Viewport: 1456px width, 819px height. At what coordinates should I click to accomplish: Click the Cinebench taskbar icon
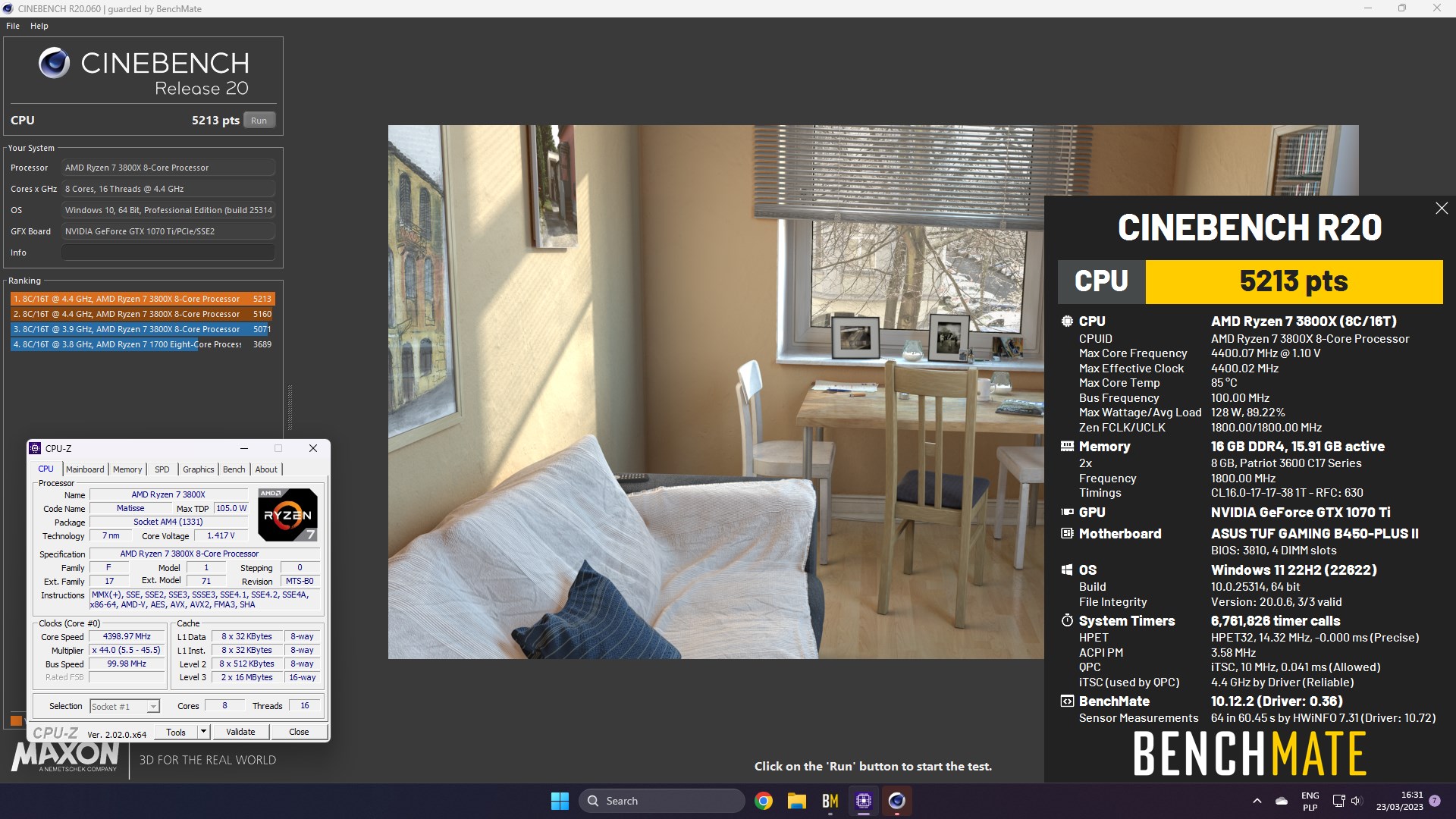coord(897,801)
